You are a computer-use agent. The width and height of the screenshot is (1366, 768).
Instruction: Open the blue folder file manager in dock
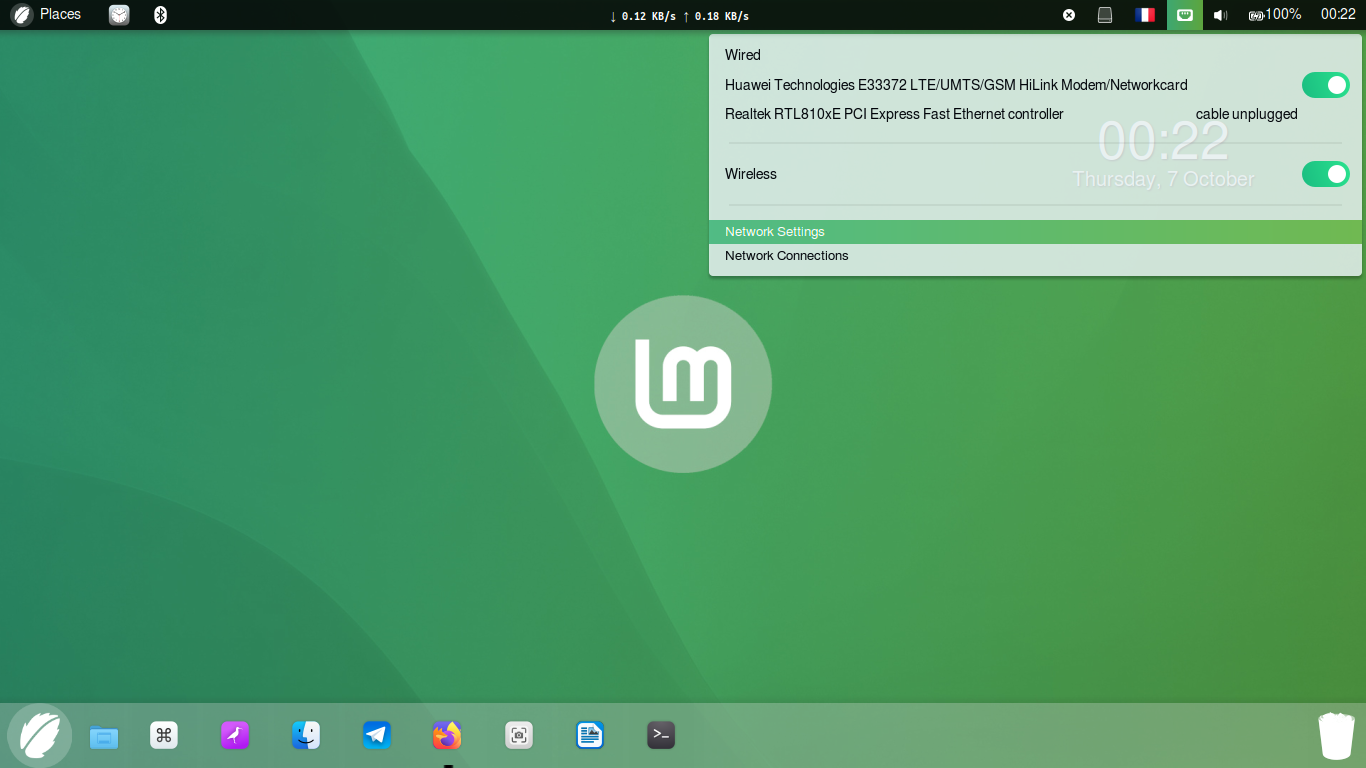pyautogui.click(x=104, y=737)
